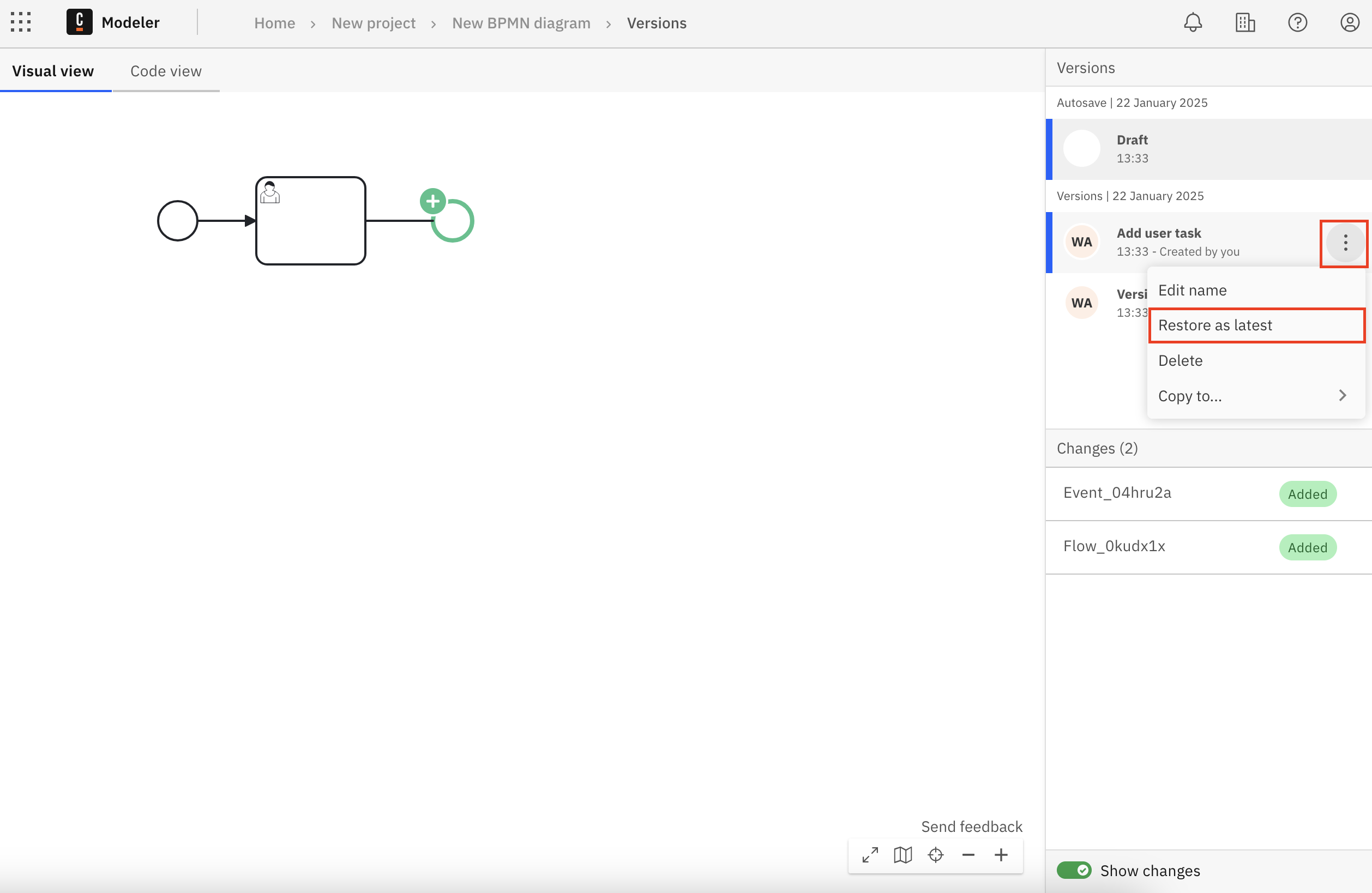Select the start event circle in diagram
This screenshot has height=893, width=1372.
click(178, 220)
